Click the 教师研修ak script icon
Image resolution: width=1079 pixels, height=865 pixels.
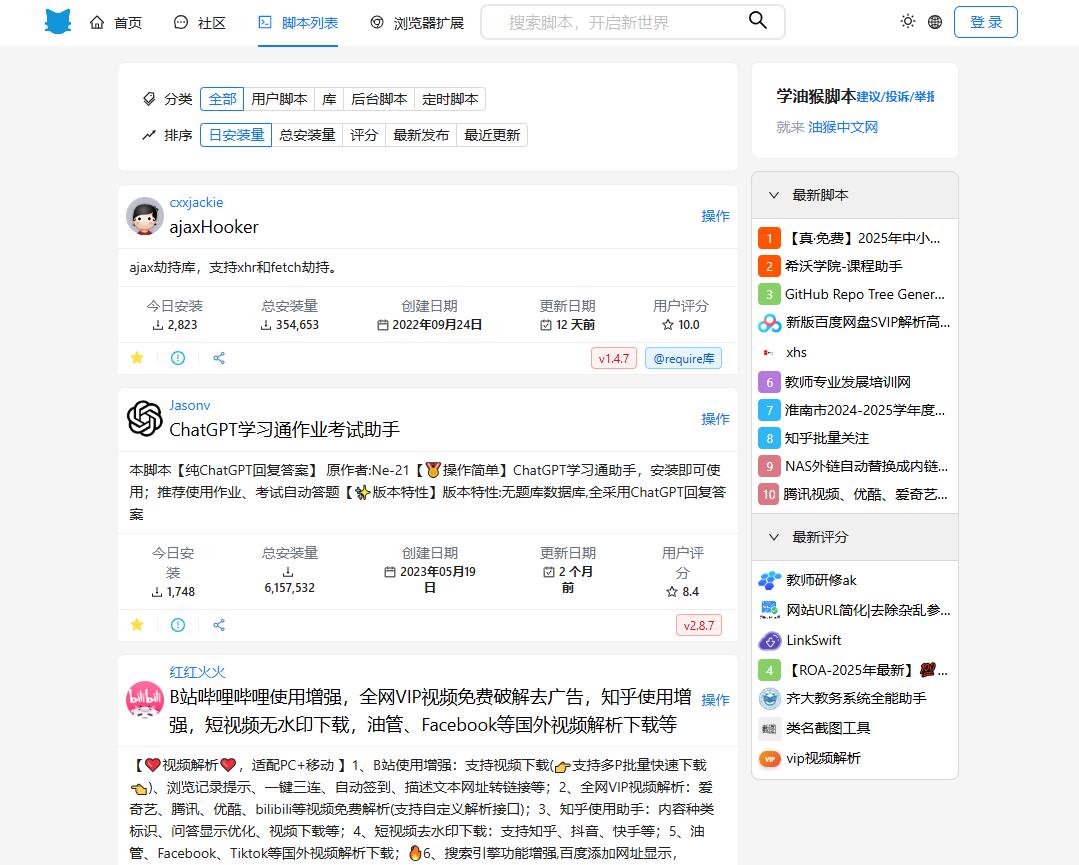pyautogui.click(x=769, y=580)
